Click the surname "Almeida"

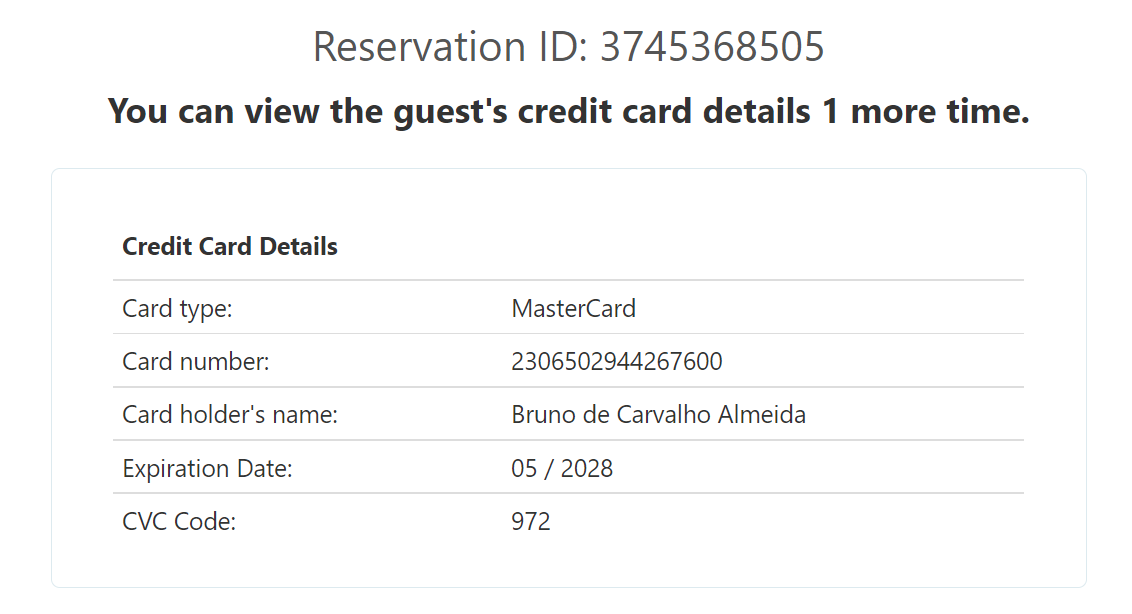(762, 414)
